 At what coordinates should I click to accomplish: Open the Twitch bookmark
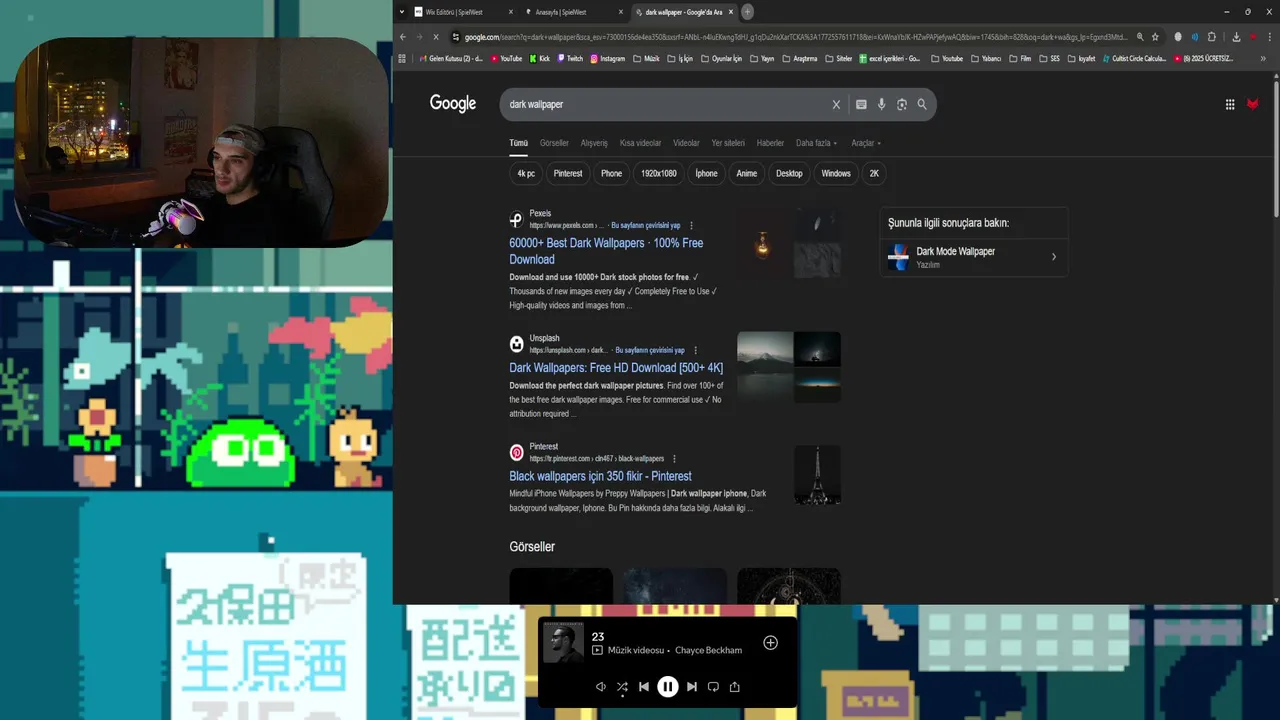click(x=570, y=59)
